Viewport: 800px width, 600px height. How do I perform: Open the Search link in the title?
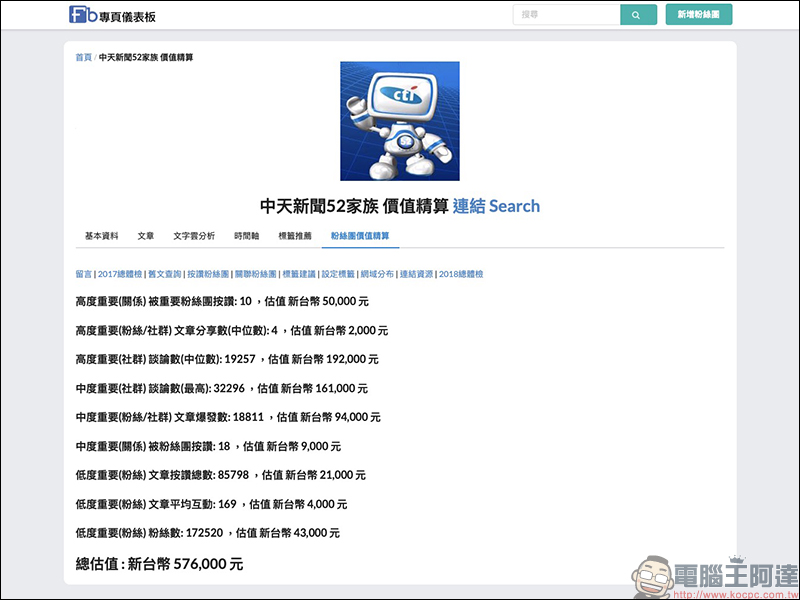[514, 206]
